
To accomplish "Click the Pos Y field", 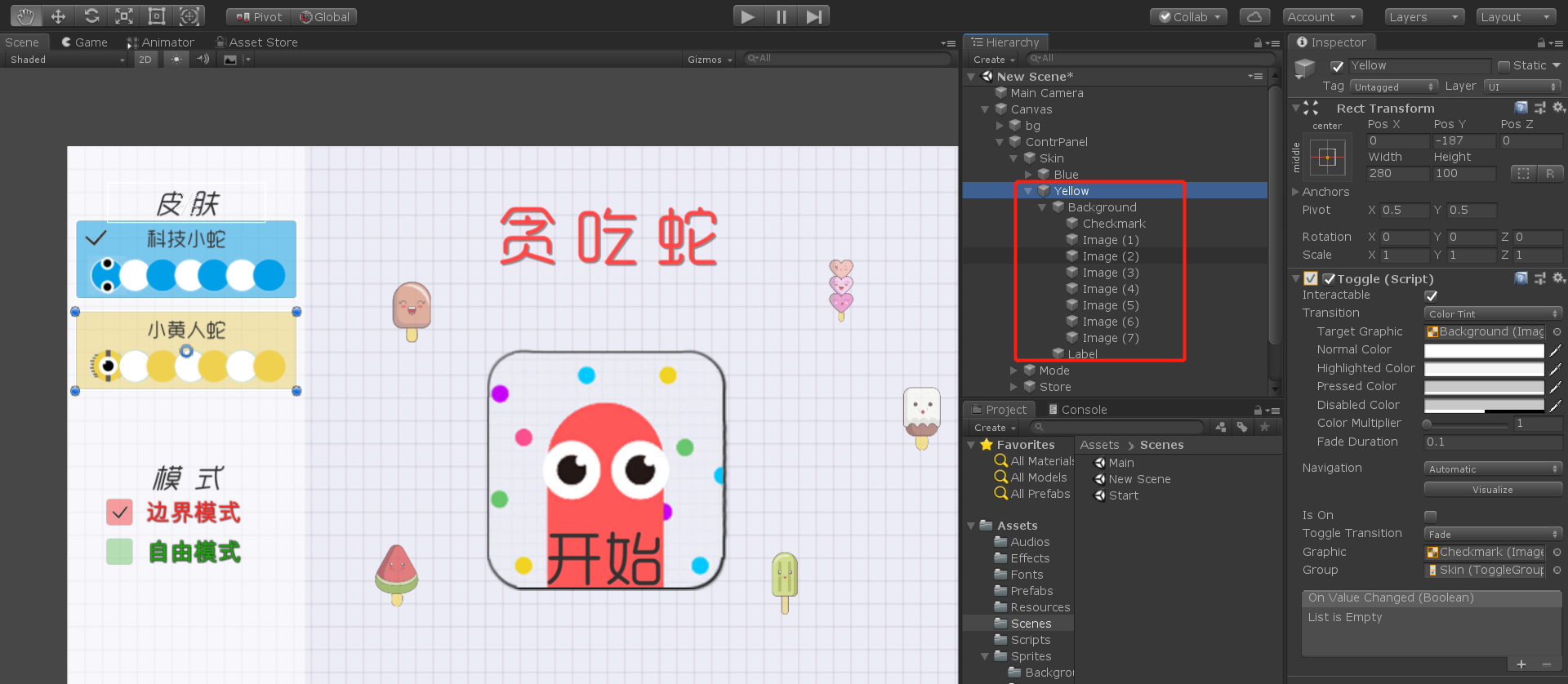I will [1464, 140].
